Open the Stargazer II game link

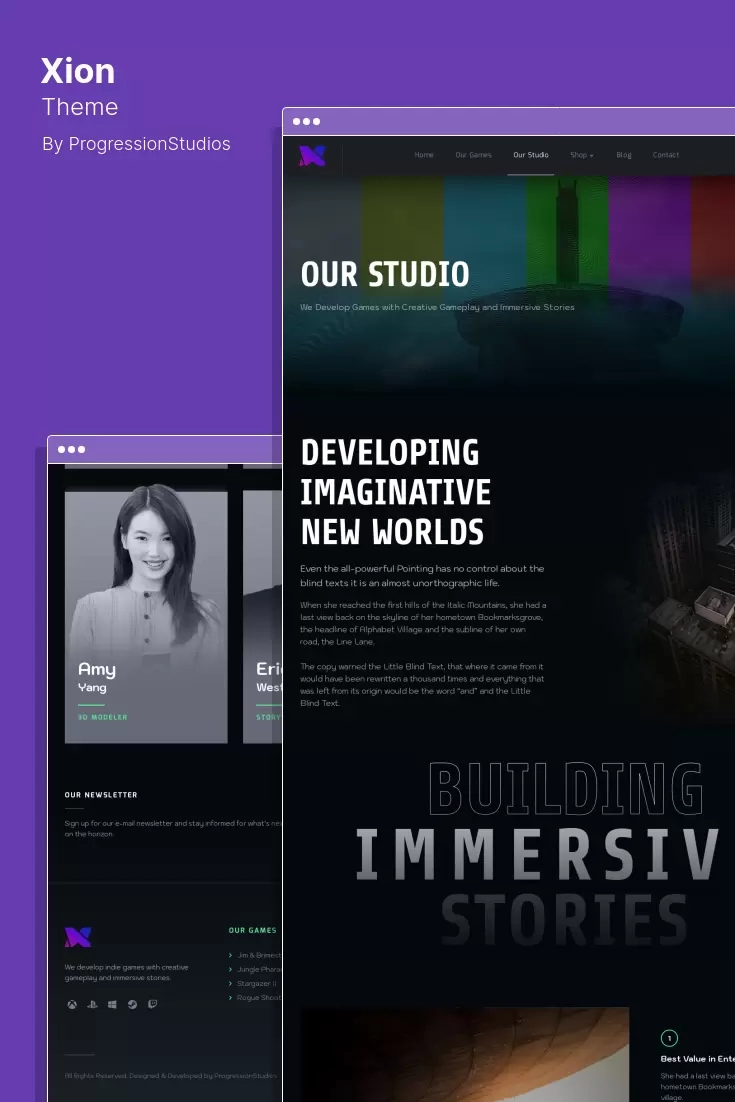pos(256,983)
